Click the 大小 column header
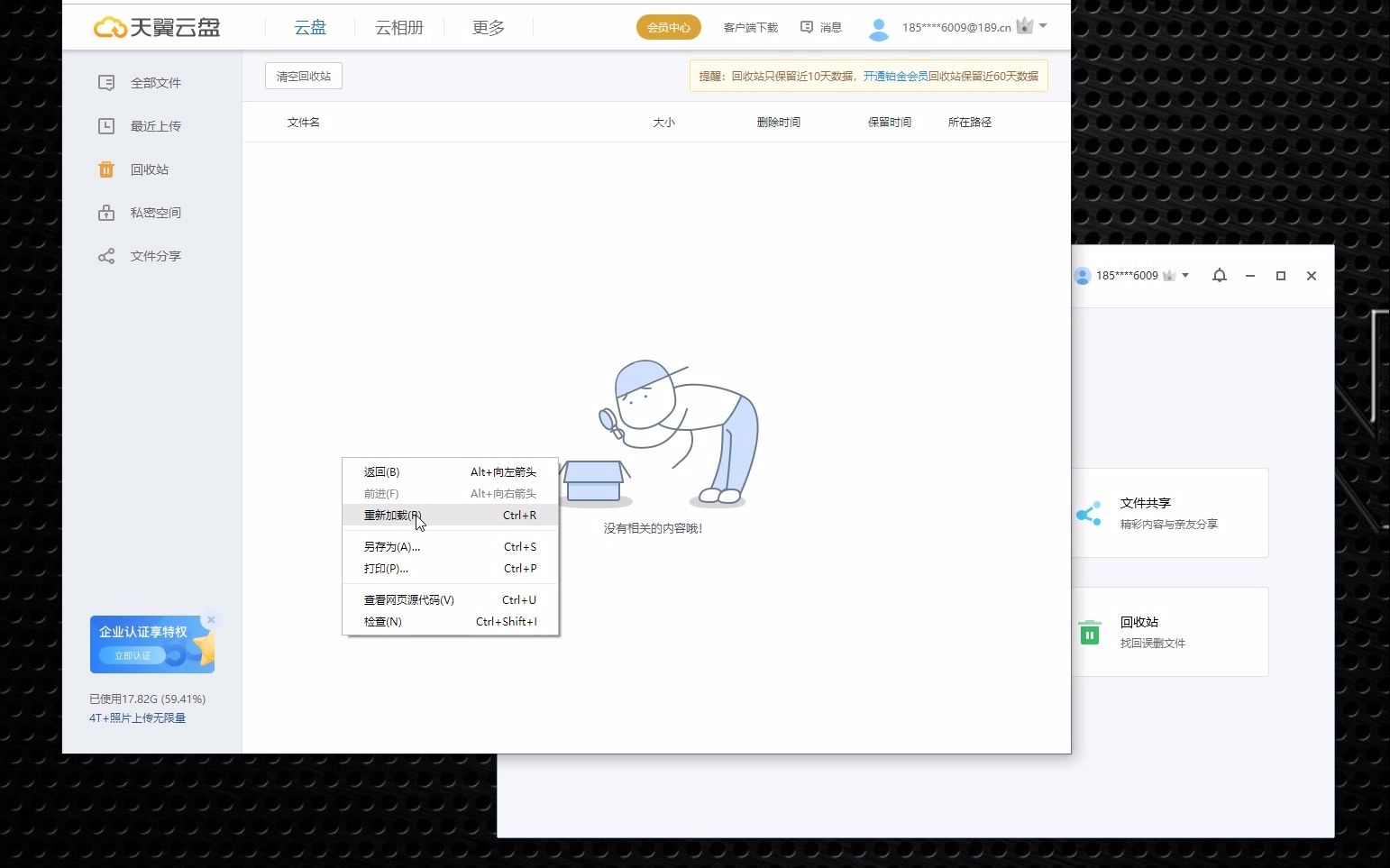The image size is (1390, 868). [x=664, y=123]
